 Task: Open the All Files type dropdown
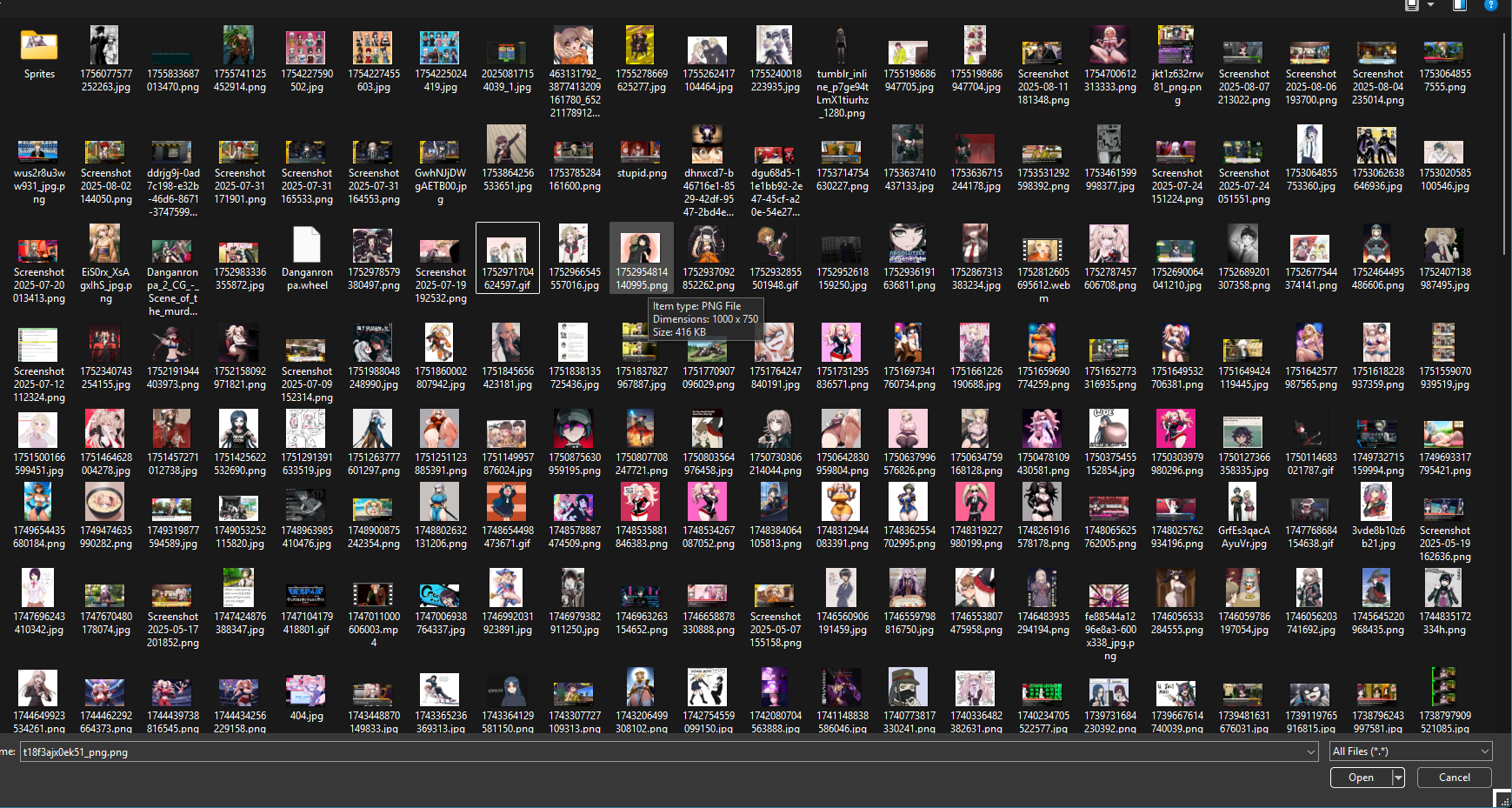[x=1411, y=751]
